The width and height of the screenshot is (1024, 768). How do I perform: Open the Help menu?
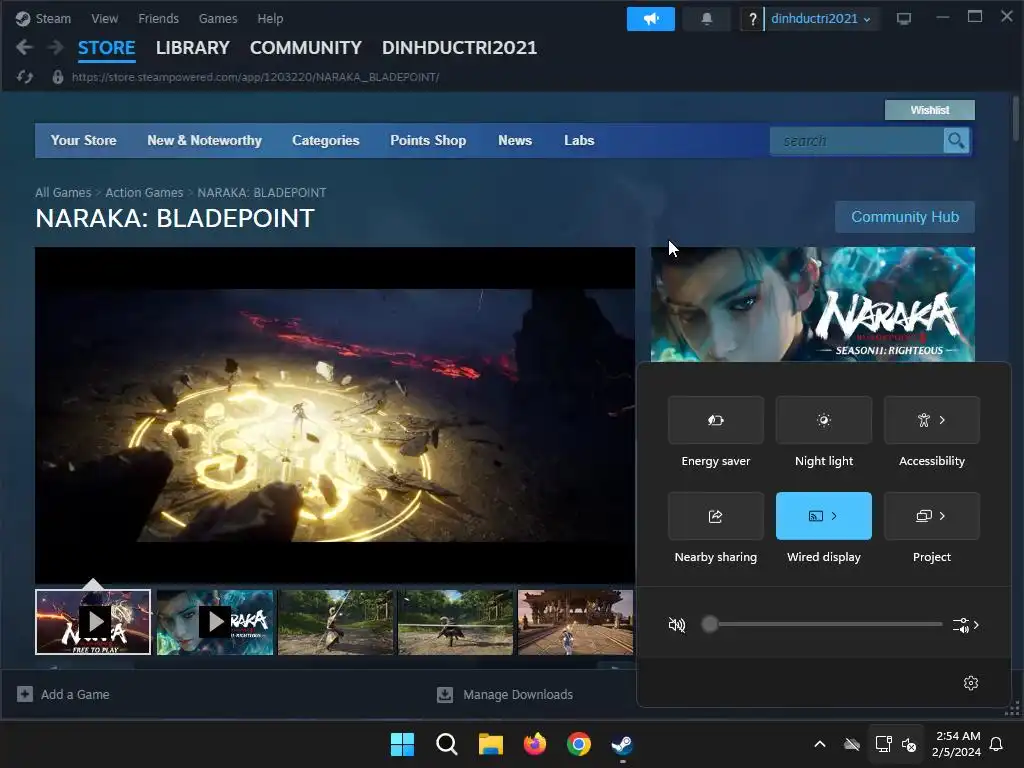point(270,18)
